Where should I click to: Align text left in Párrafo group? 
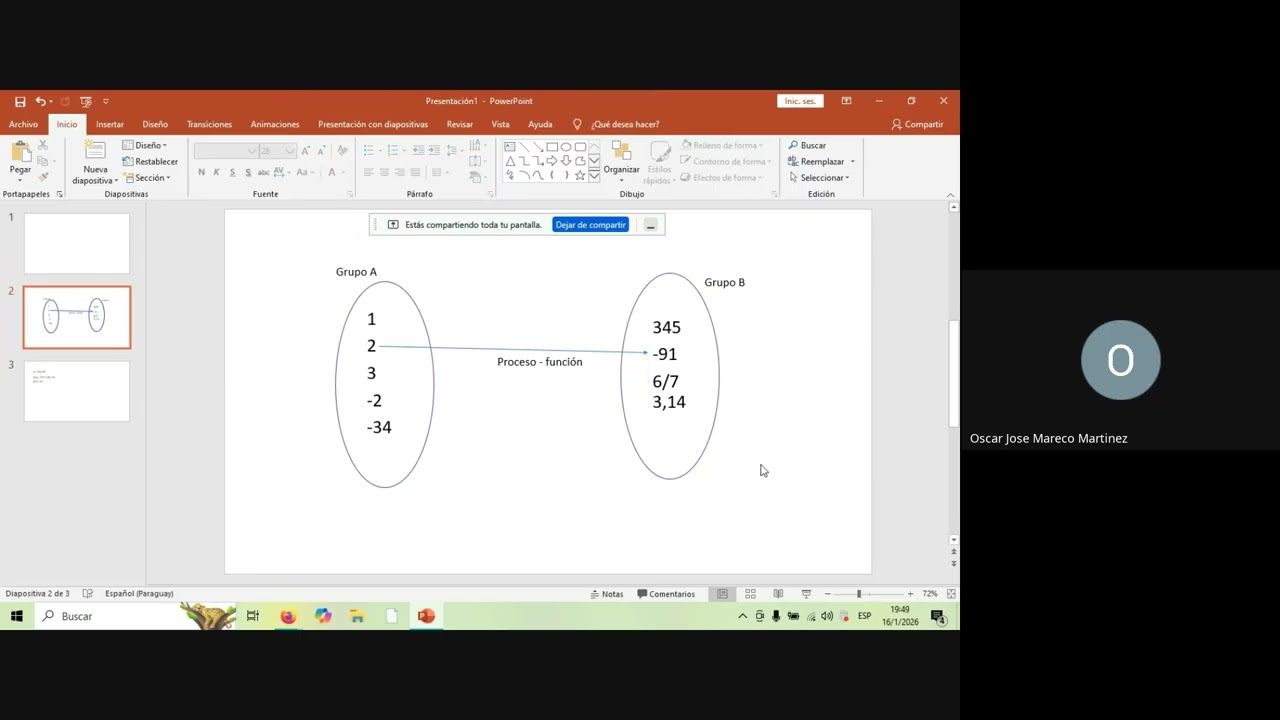(369, 172)
